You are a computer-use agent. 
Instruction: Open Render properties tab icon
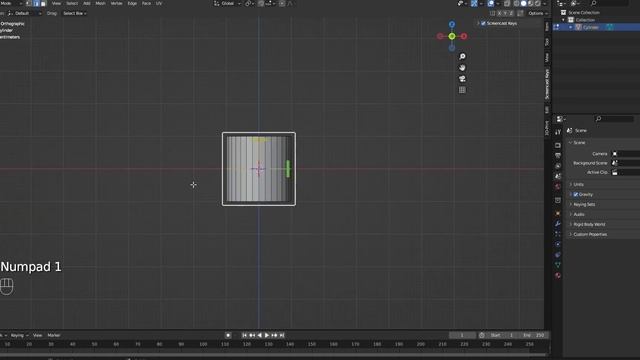point(558,145)
